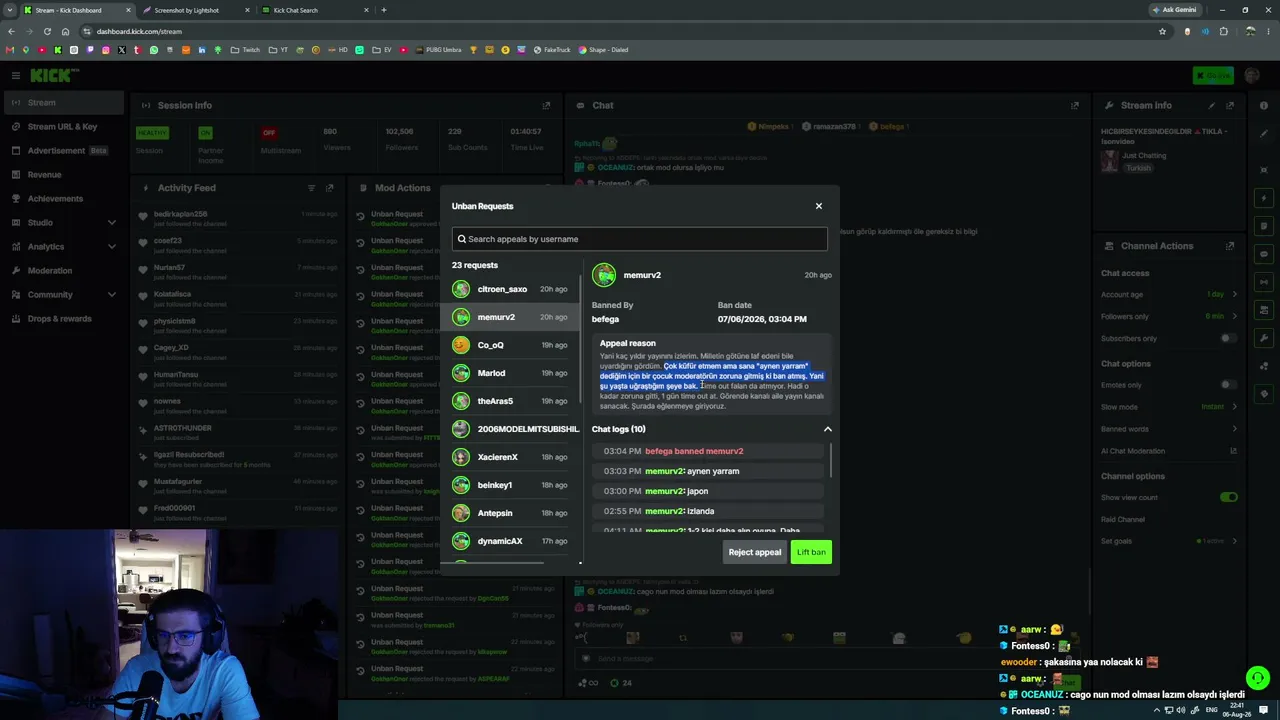Select the 2006MODELMITSUBISHIL request
The width and height of the screenshot is (1280, 720).
[510, 429]
